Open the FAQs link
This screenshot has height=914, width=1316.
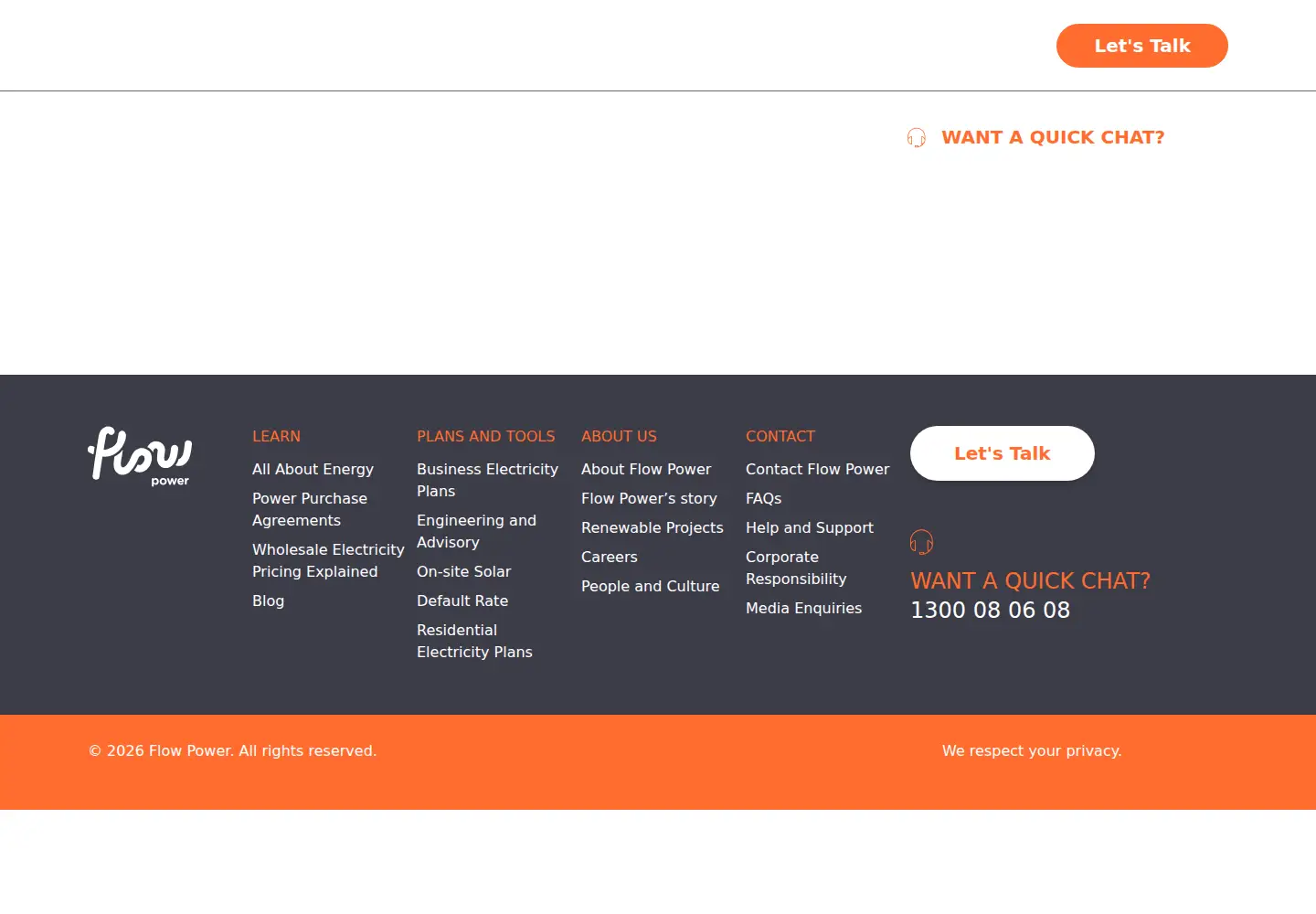(x=763, y=498)
